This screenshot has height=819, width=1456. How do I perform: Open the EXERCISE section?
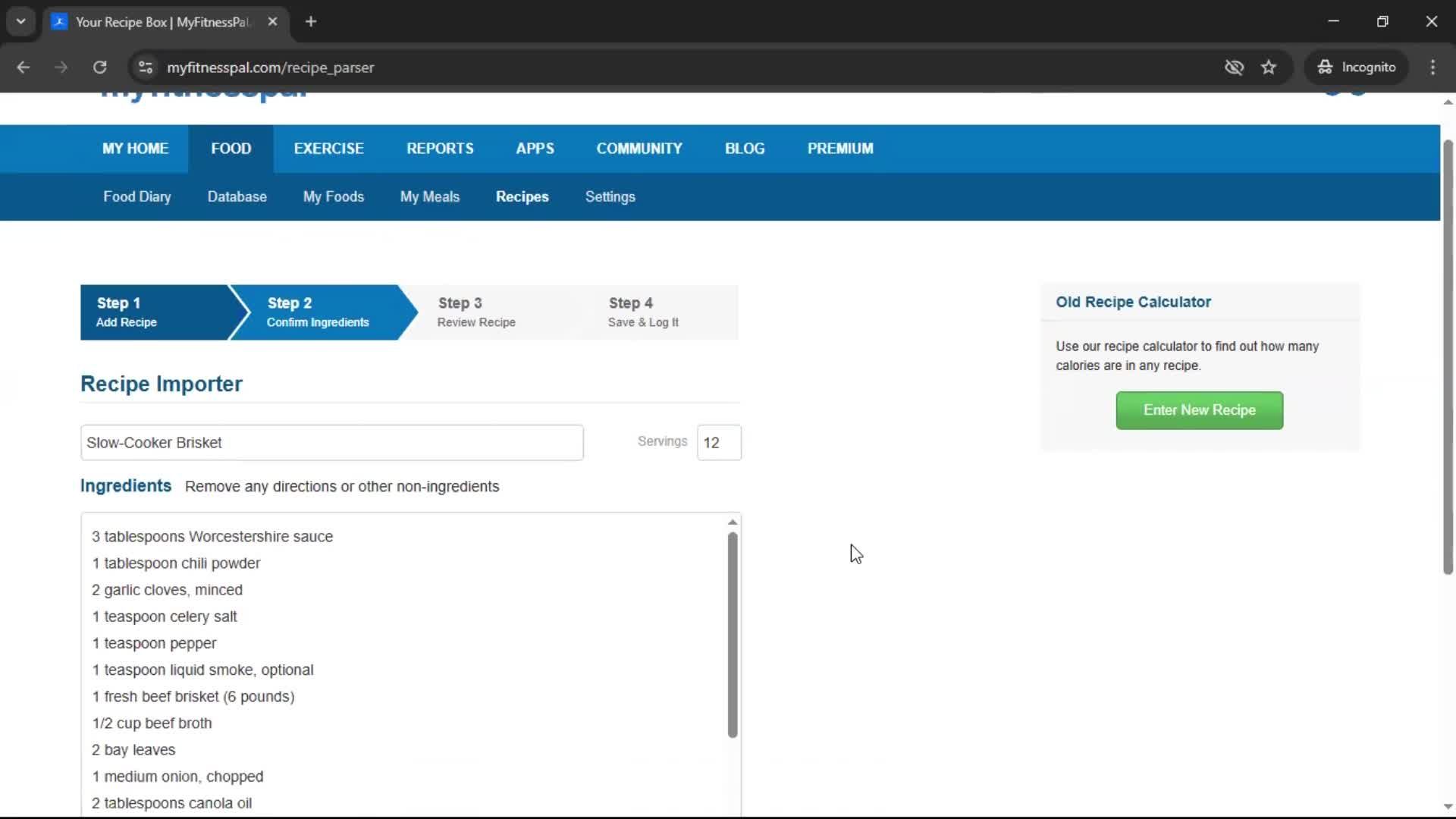[x=329, y=149]
